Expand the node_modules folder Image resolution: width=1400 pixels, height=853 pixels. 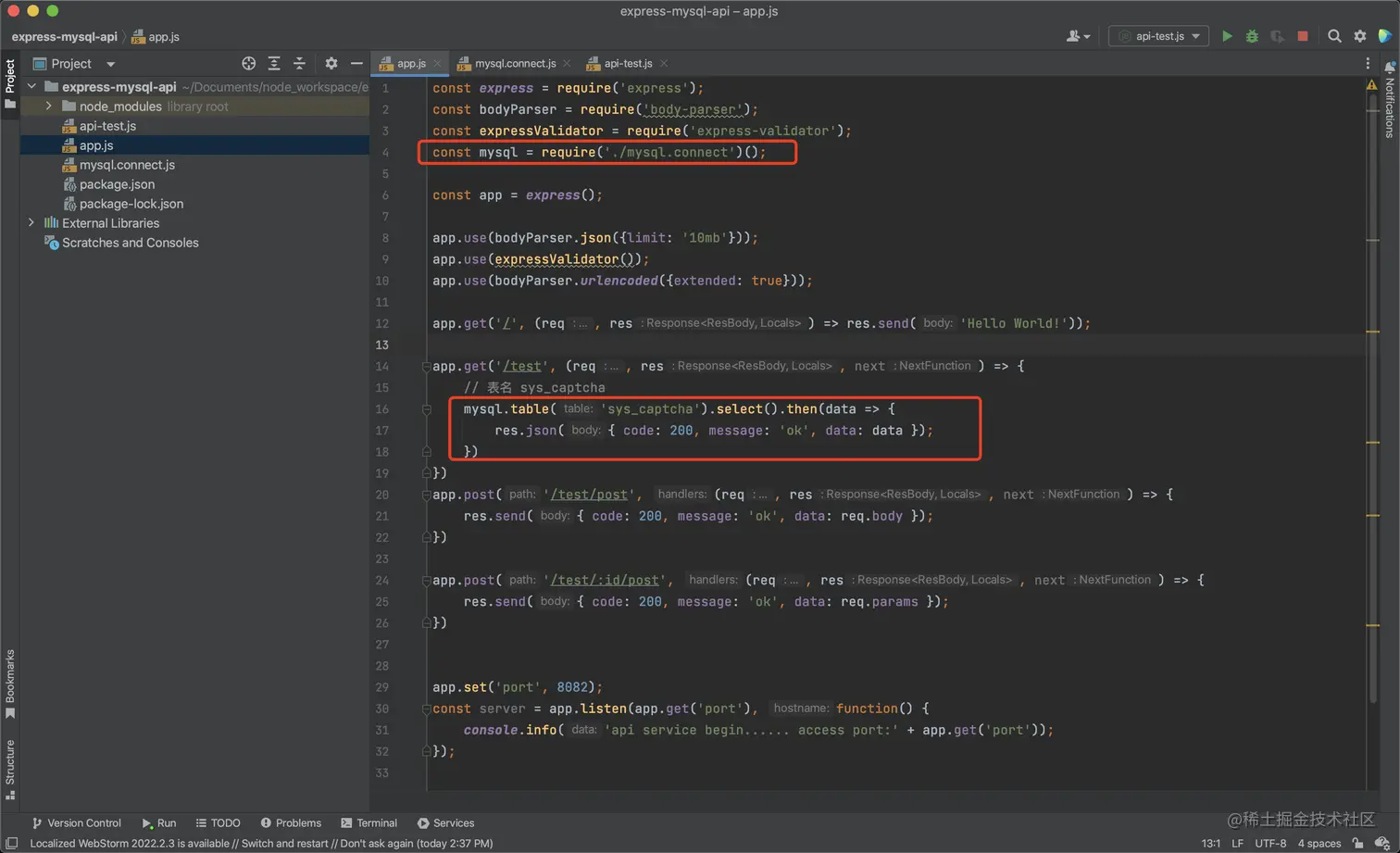coord(49,107)
